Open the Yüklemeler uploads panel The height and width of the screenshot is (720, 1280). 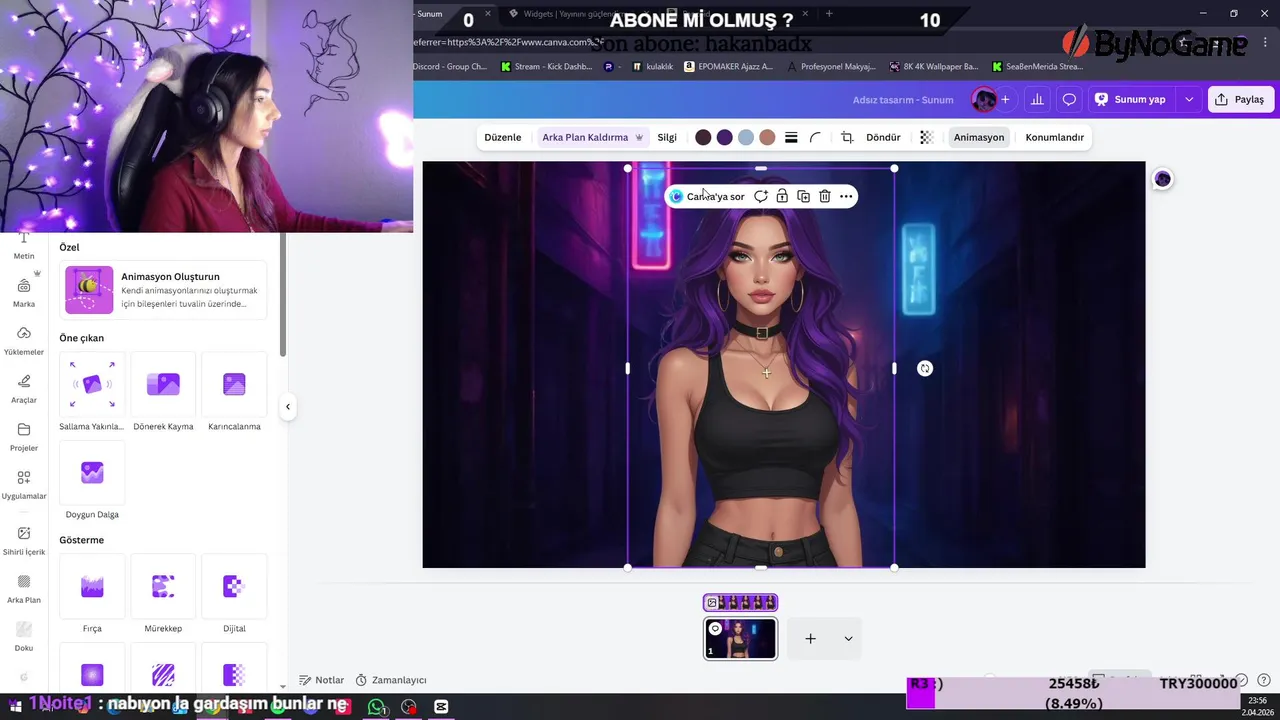[24, 340]
